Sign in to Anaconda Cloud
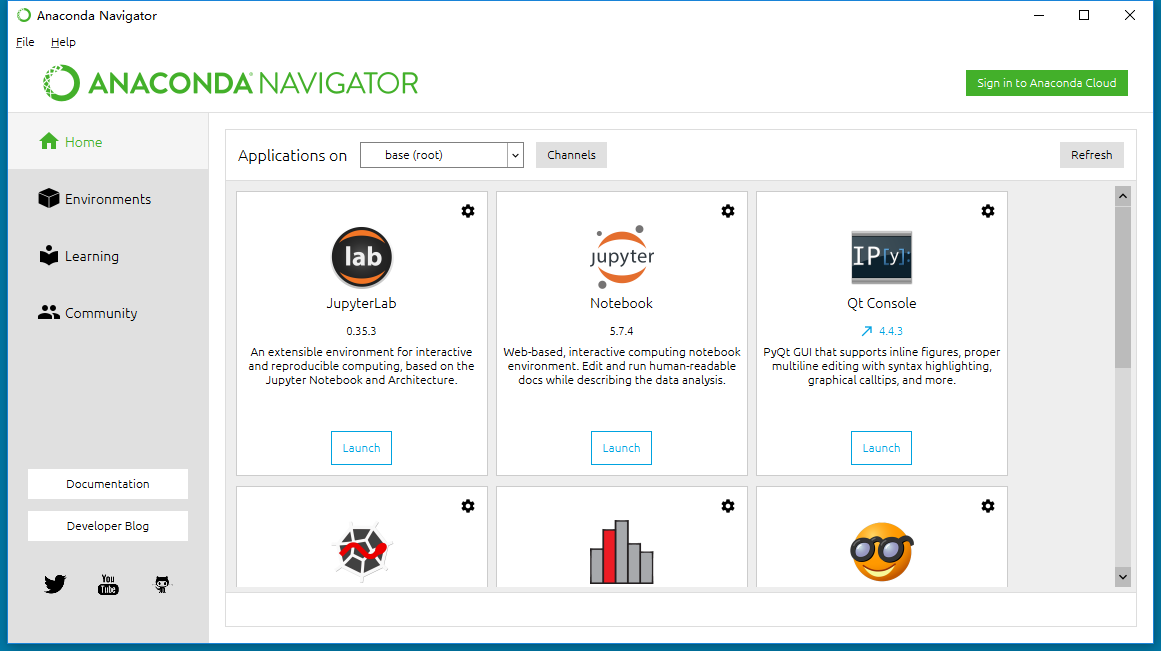Screen dimensions: 1161x651 point(1046,83)
